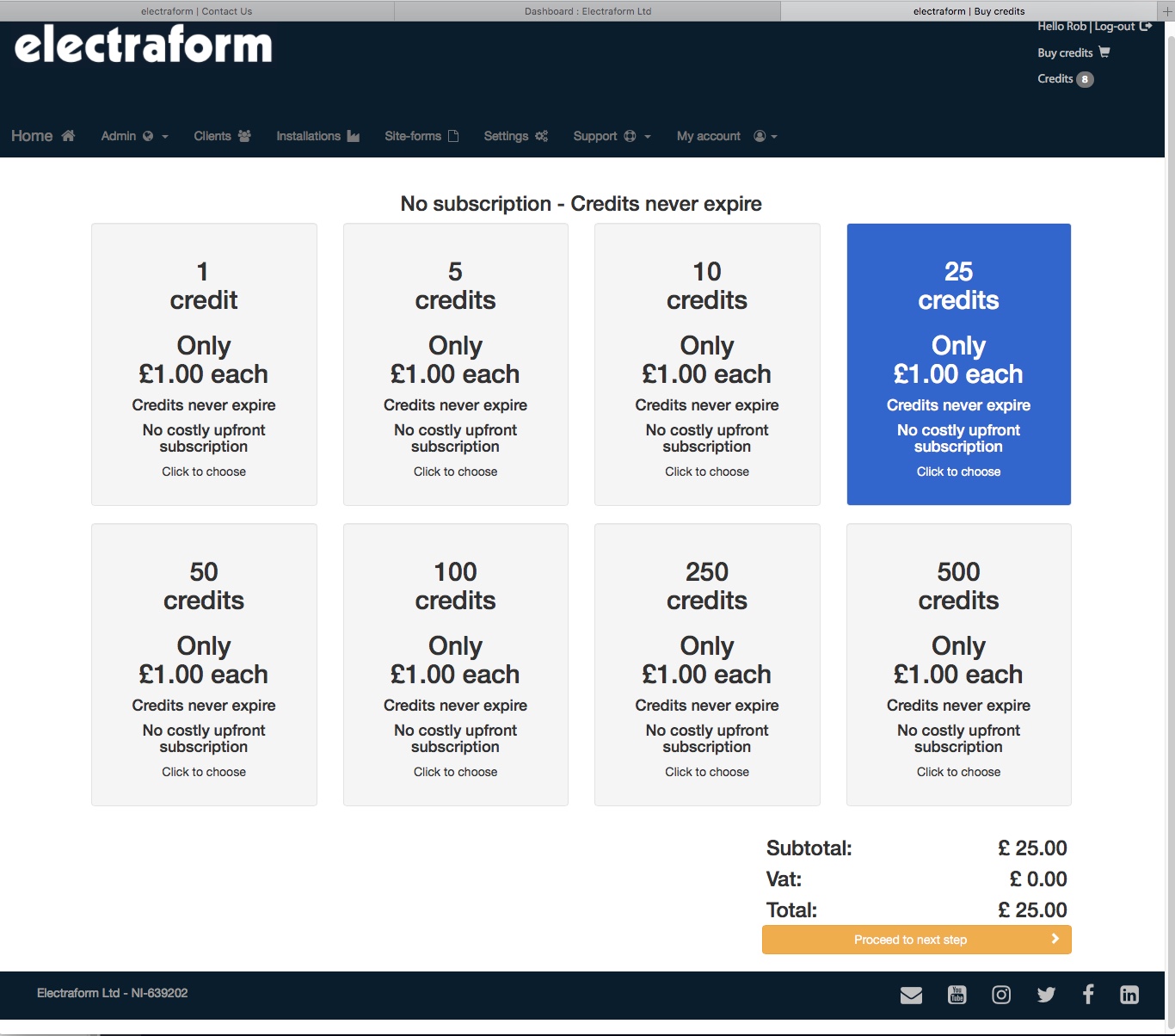The width and height of the screenshot is (1175, 1036).
Task: Click the electraform logo
Action: click(x=144, y=45)
